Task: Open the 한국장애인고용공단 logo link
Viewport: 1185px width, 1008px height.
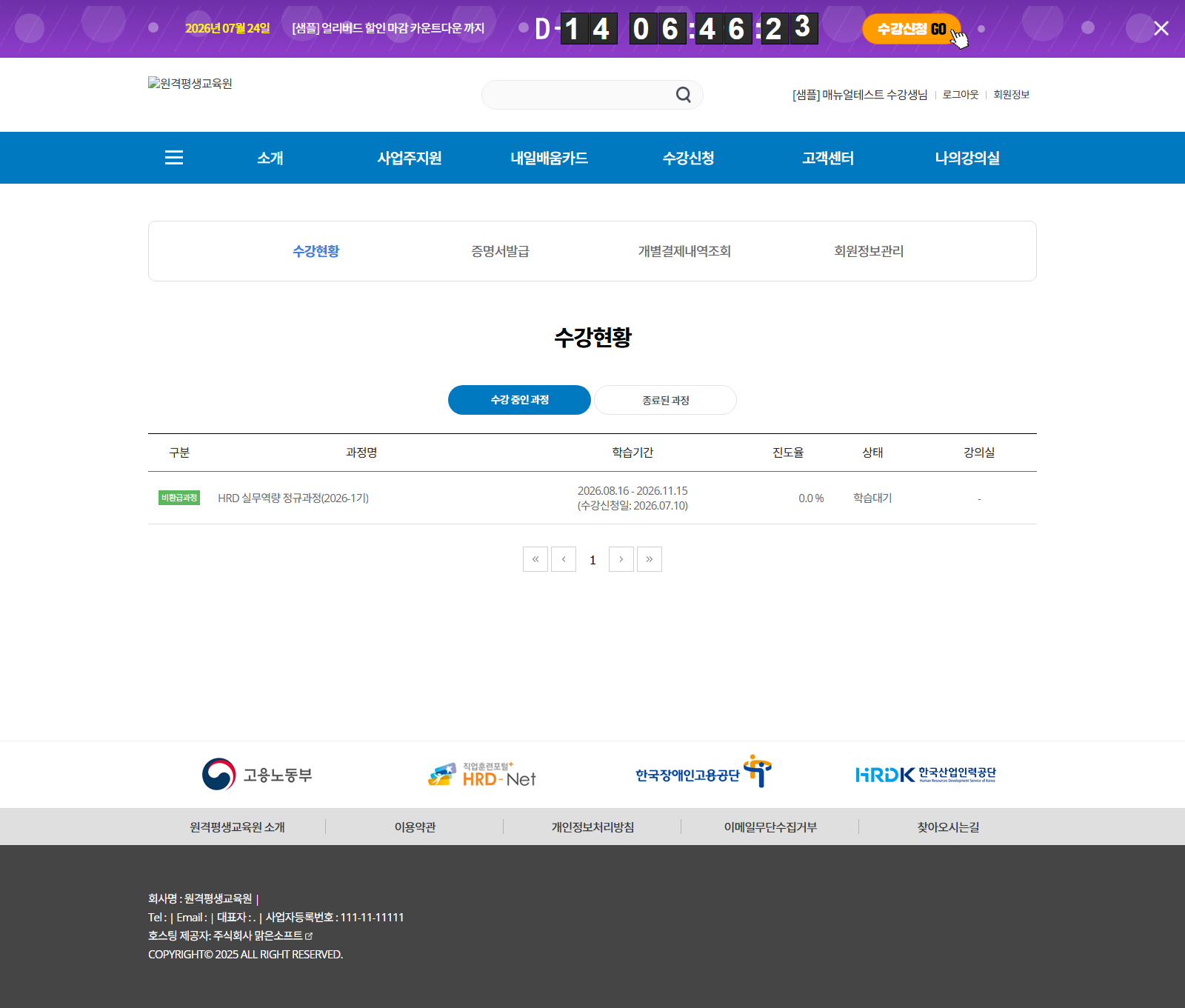Action: [704, 772]
